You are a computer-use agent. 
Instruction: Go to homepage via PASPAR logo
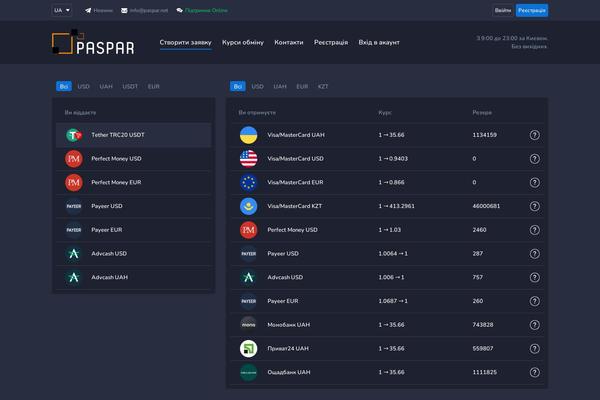coord(93,42)
